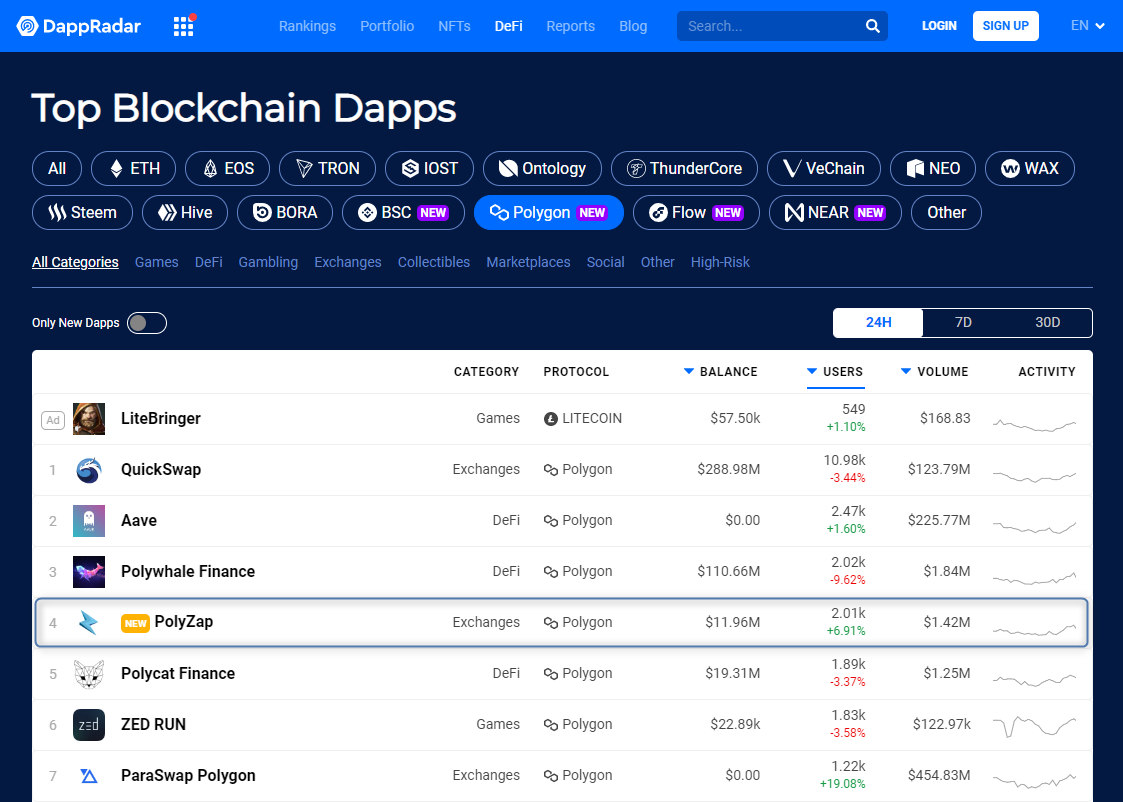Viewport: 1123px width, 802px height.
Task: Select the Exchanges category tab
Action: pos(347,262)
